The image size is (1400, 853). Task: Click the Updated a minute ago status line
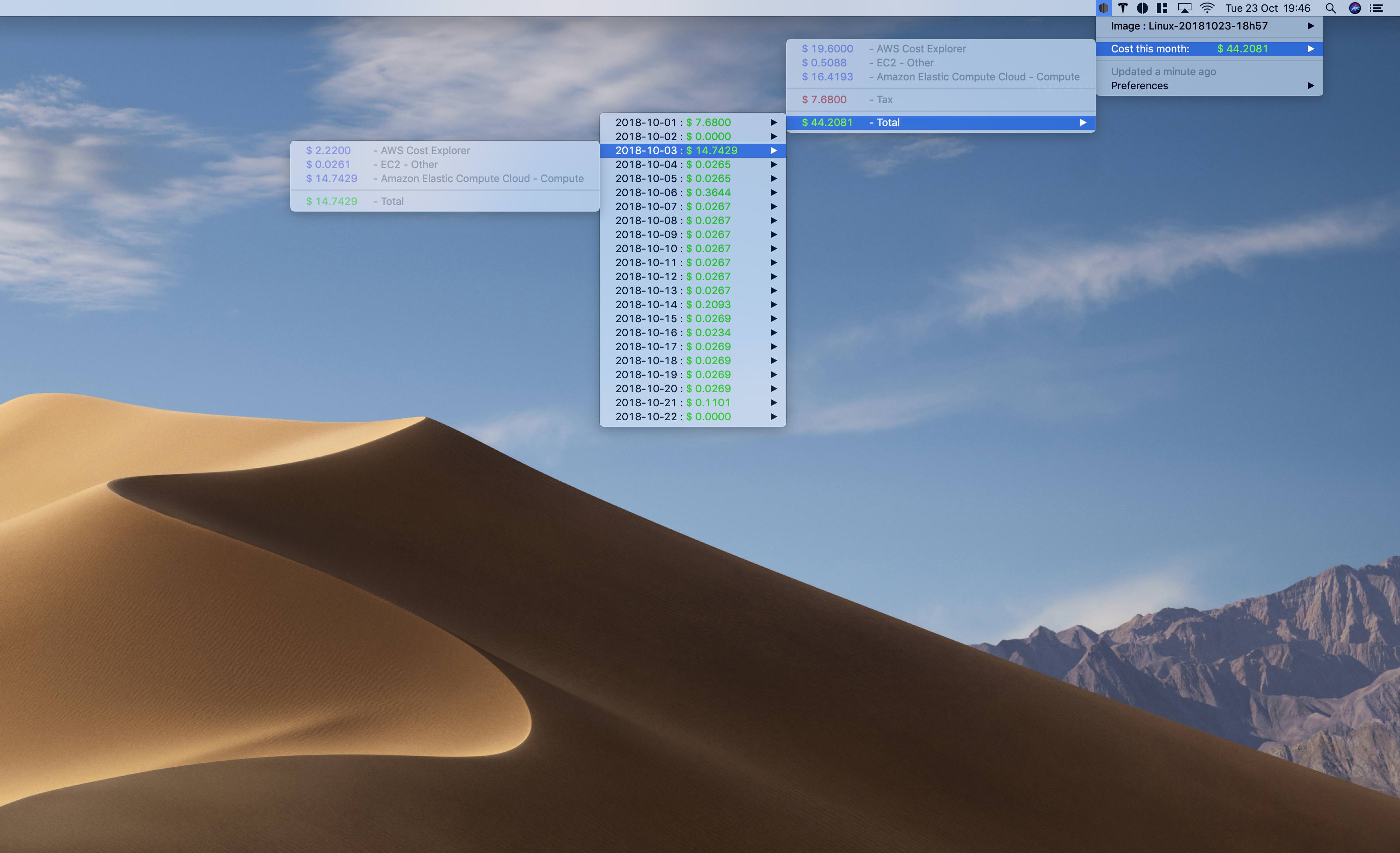point(1163,72)
